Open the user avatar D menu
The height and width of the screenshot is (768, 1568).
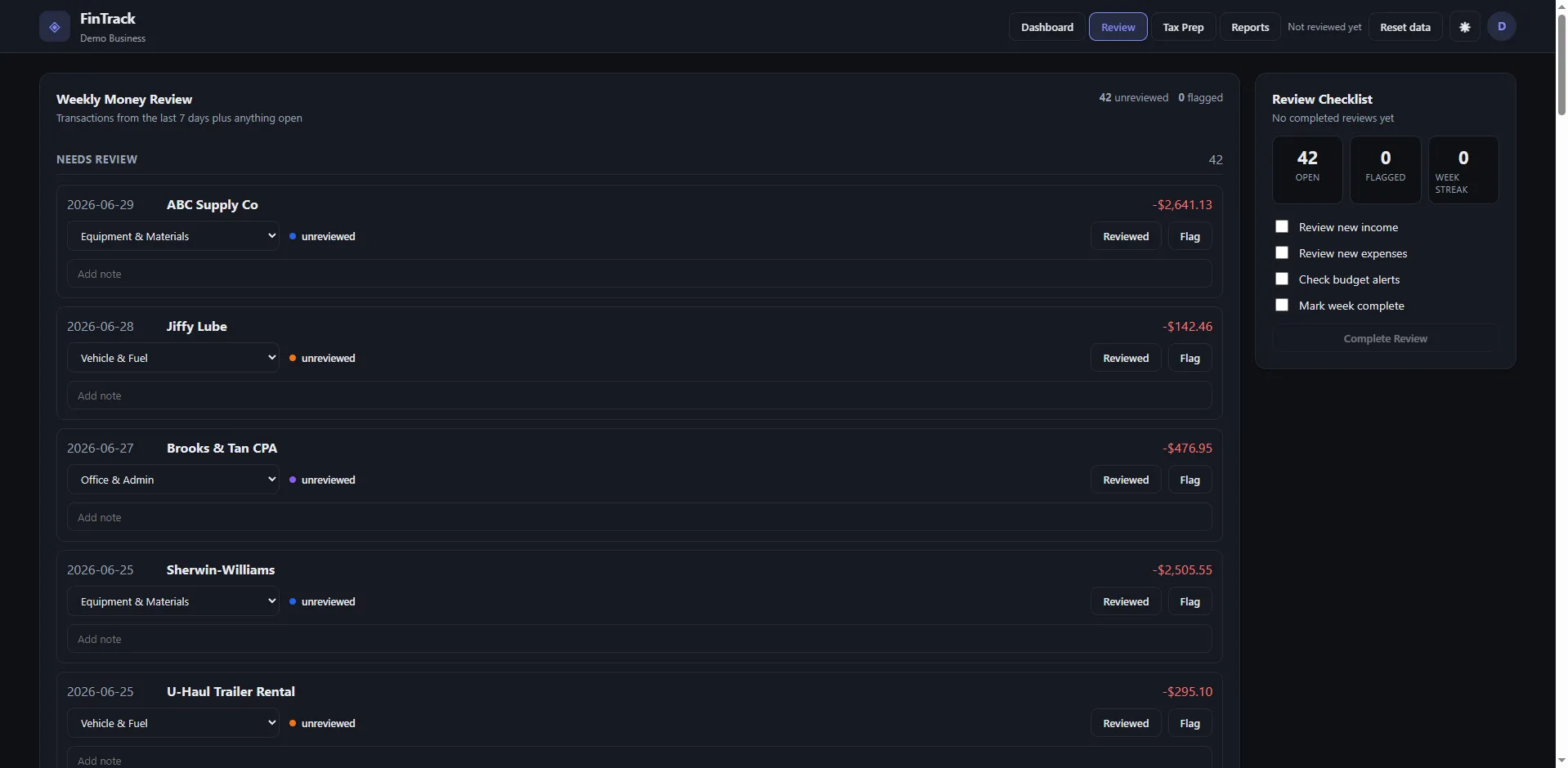1502,27
